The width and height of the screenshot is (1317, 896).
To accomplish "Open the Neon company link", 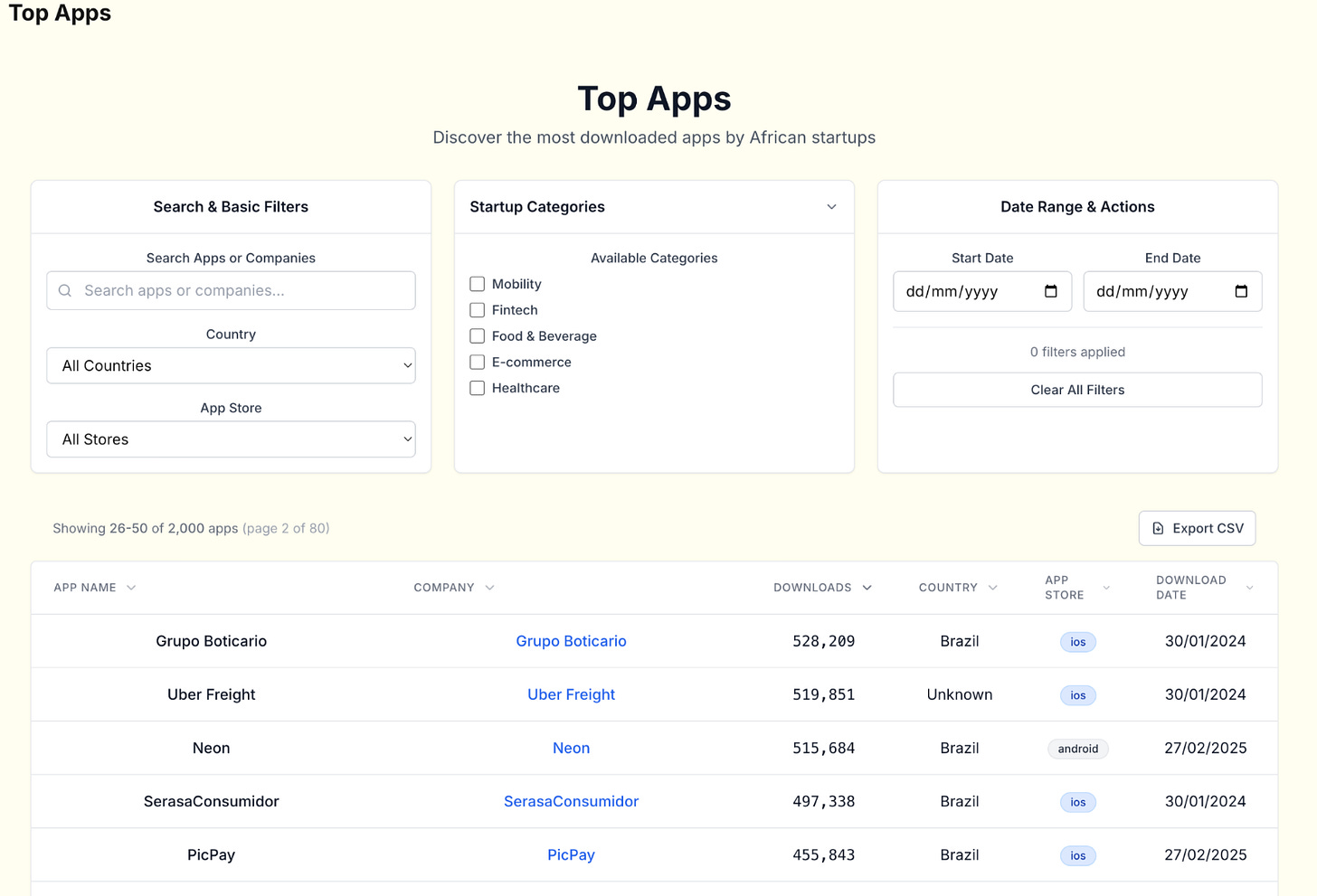I will [x=571, y=748].
